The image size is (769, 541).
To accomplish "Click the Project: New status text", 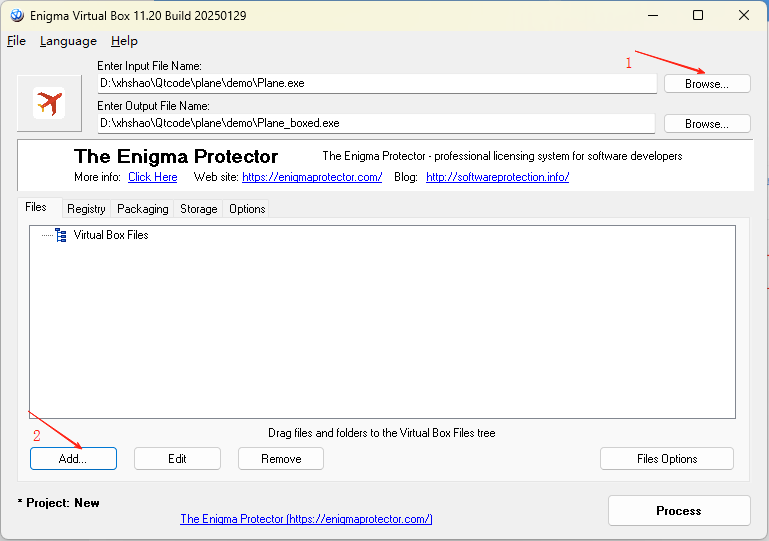I will click(x=59, y=503).
